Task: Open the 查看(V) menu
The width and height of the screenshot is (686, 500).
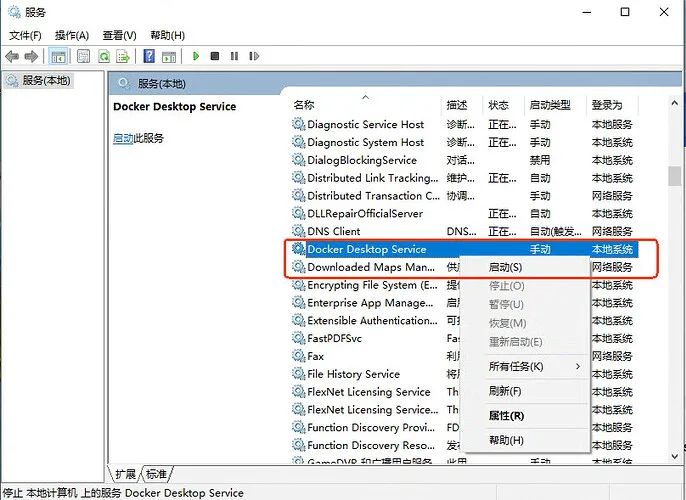Action: (x=119, y=35)
